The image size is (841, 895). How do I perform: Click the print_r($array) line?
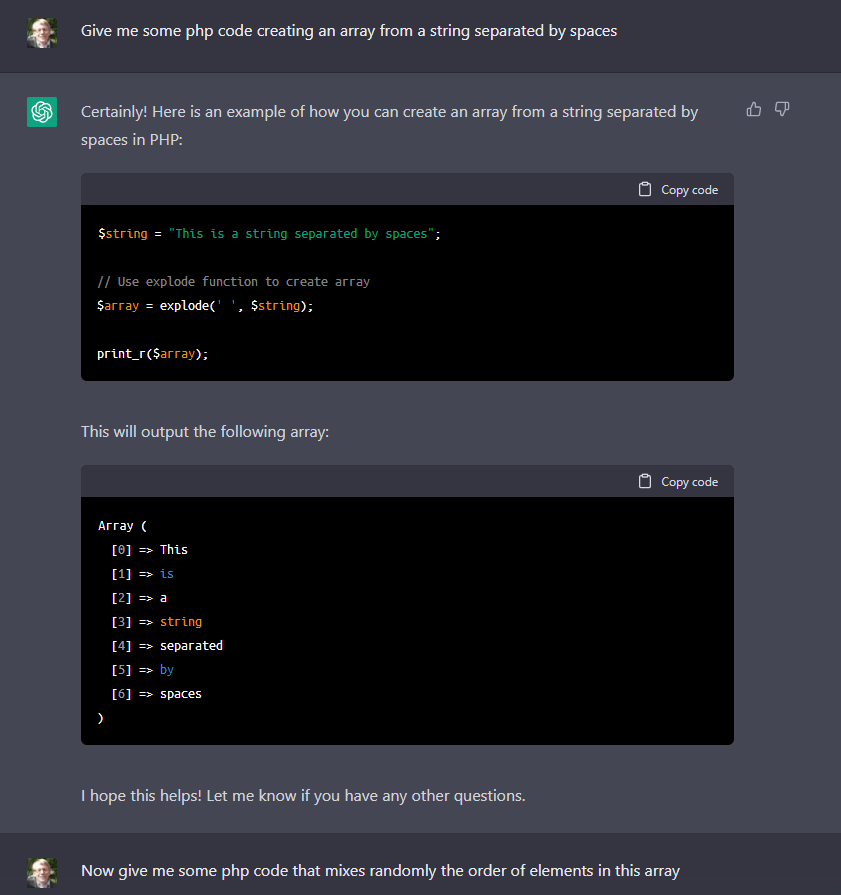point(153,353)
